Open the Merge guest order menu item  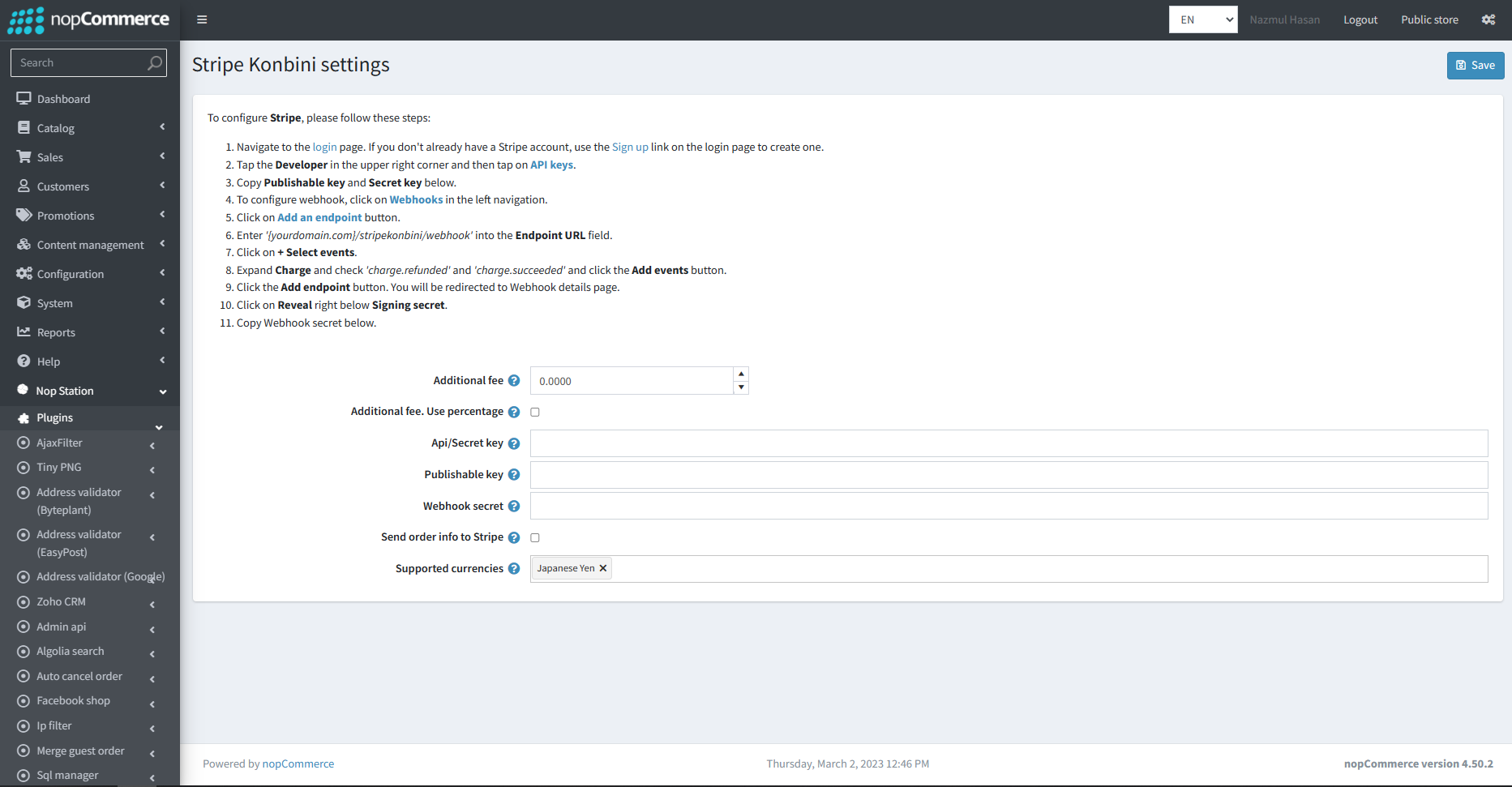click(80, 751)
